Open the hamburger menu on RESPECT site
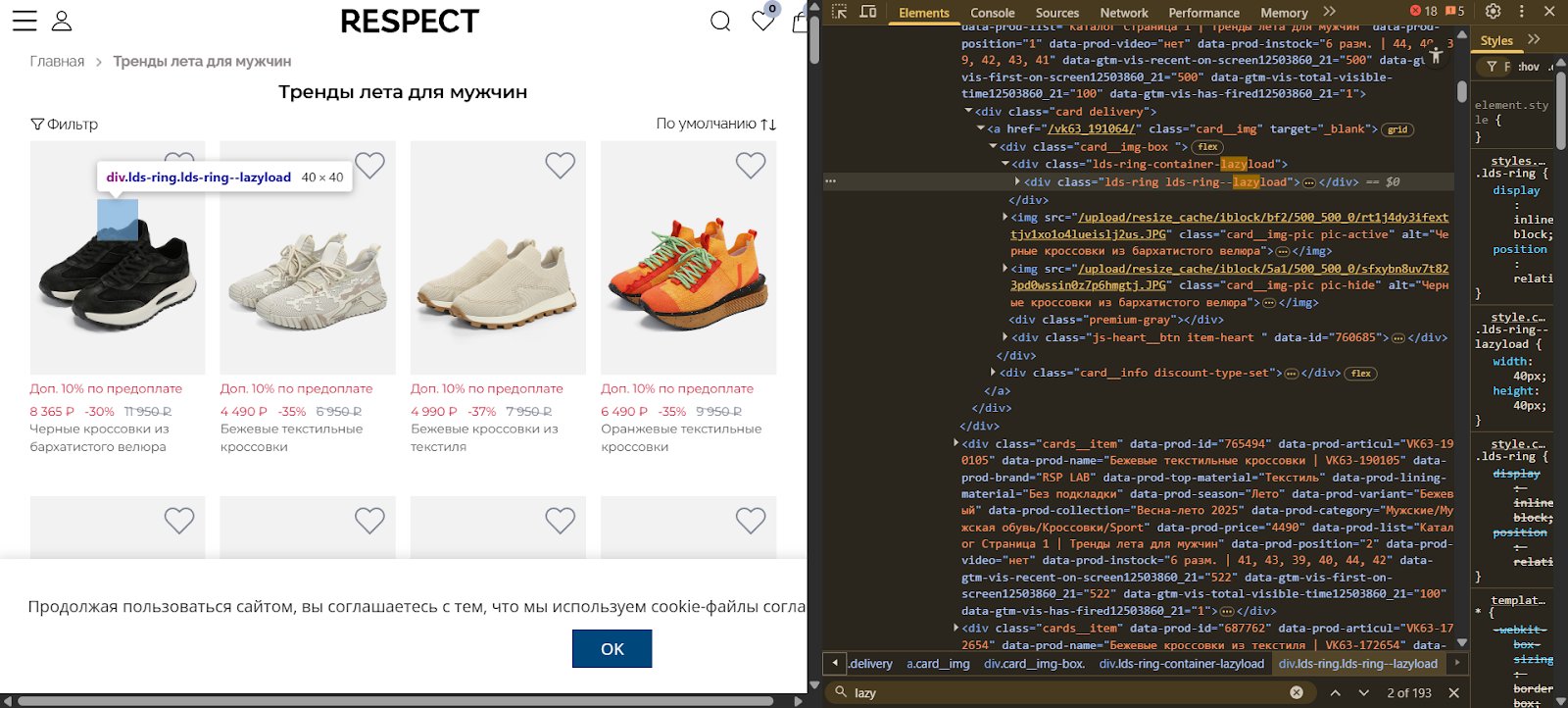 (x=24, y=21)
